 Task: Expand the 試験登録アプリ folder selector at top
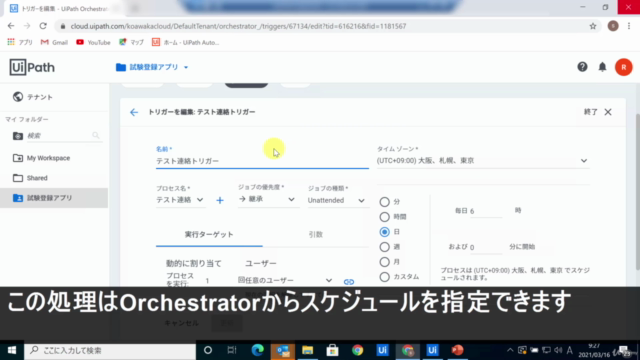(x=152, y=67)
